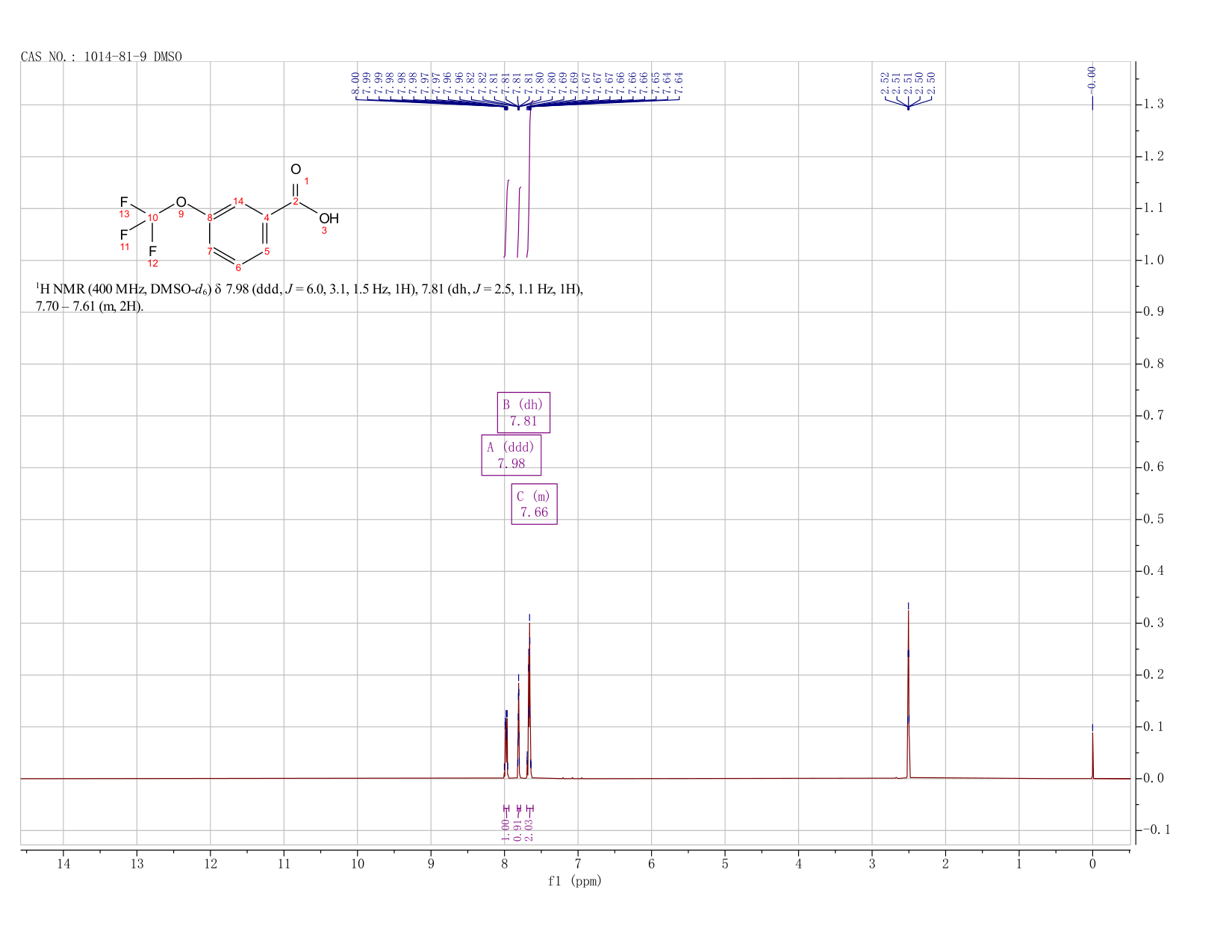Screen dimensions: 1232x952
Task: Click the 8.00 peak label at top
Action: coord(355,81)
